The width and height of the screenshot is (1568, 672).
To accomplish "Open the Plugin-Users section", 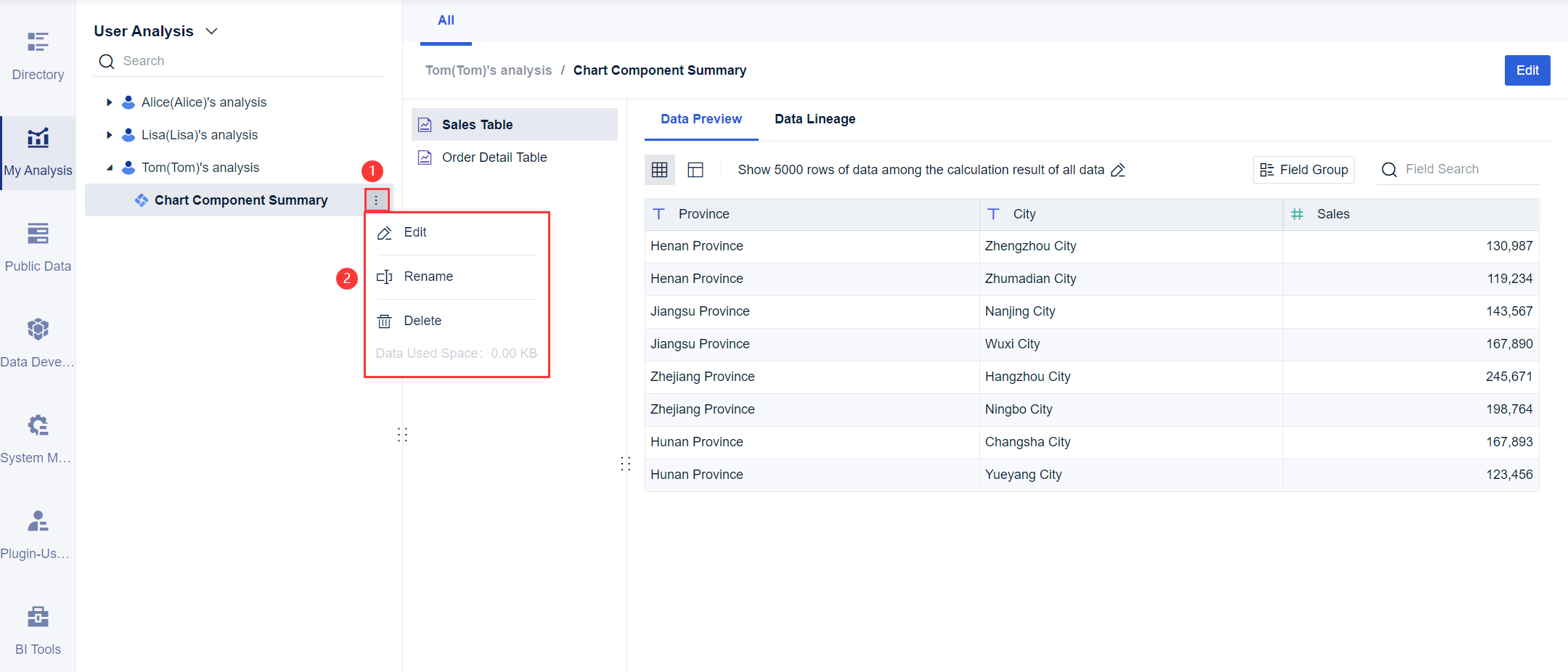I will 38,533.
